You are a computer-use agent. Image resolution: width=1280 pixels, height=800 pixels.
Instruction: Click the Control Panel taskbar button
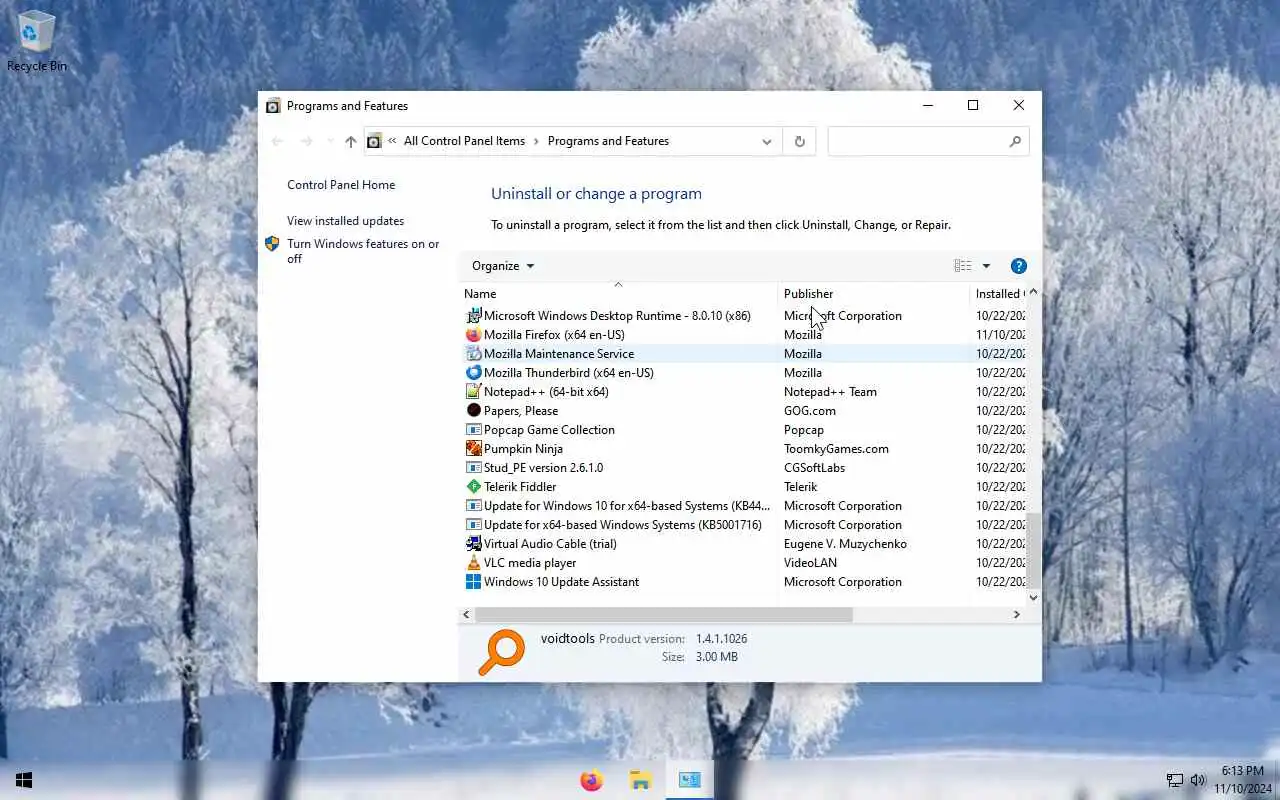coord(690,780)
